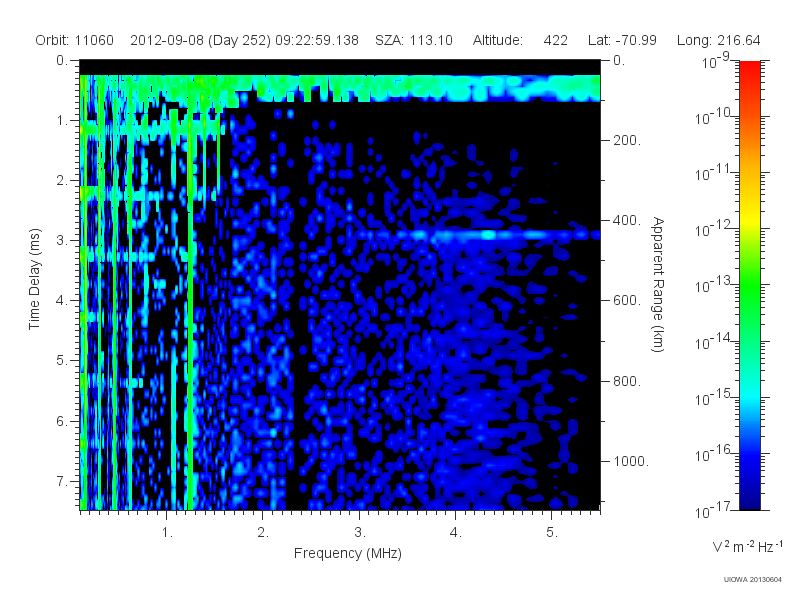Viewport: 800px width, 600px height.
Task: Click the '1000.' apparent range tick label
Action: (631, 461)
